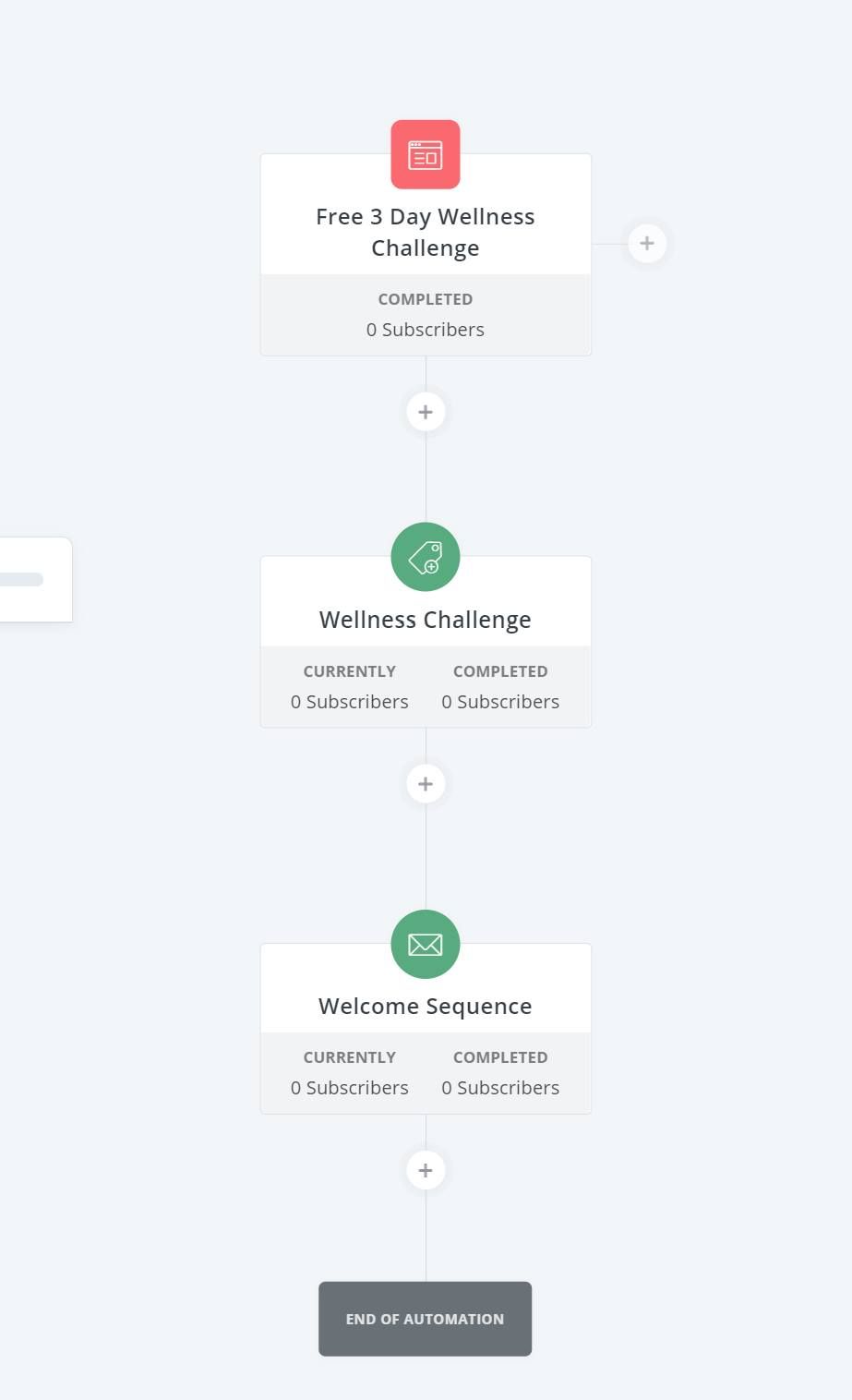The height and width of the screenshot is (1400, 852).
Task: View COMPLETED subscribers count on the form node
Action: (x=426, y=330)
